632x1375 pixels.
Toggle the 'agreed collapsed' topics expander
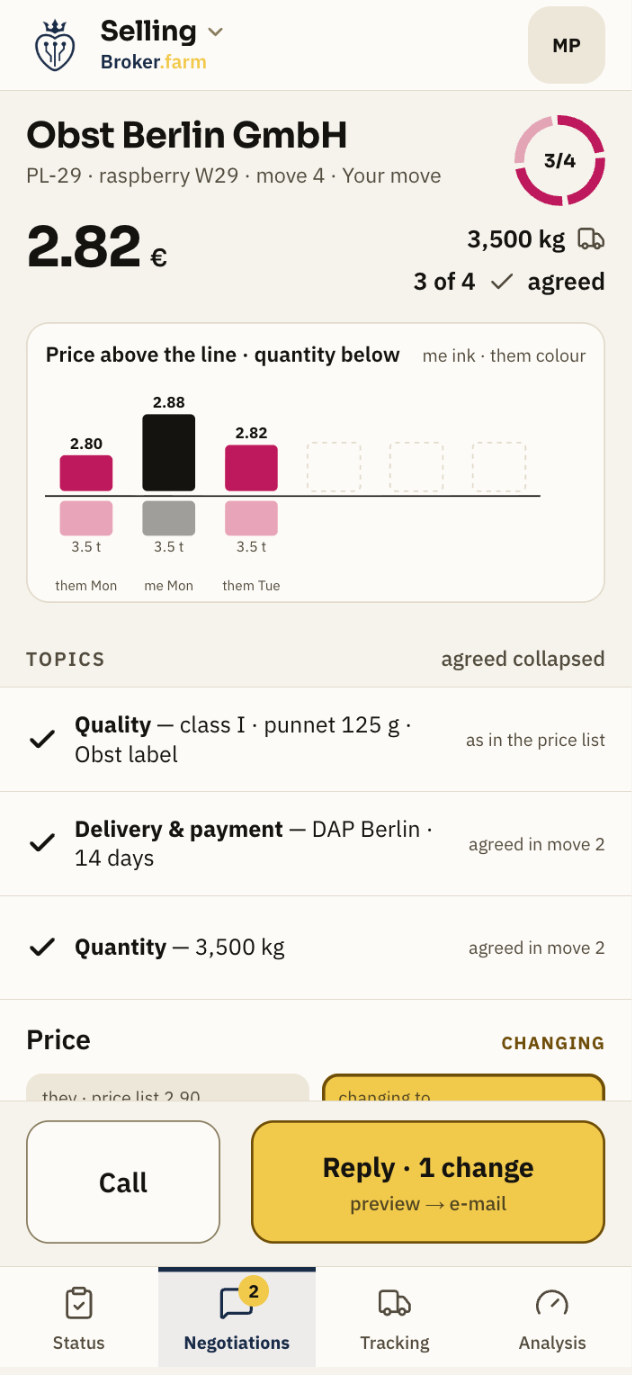pos(523,659)
